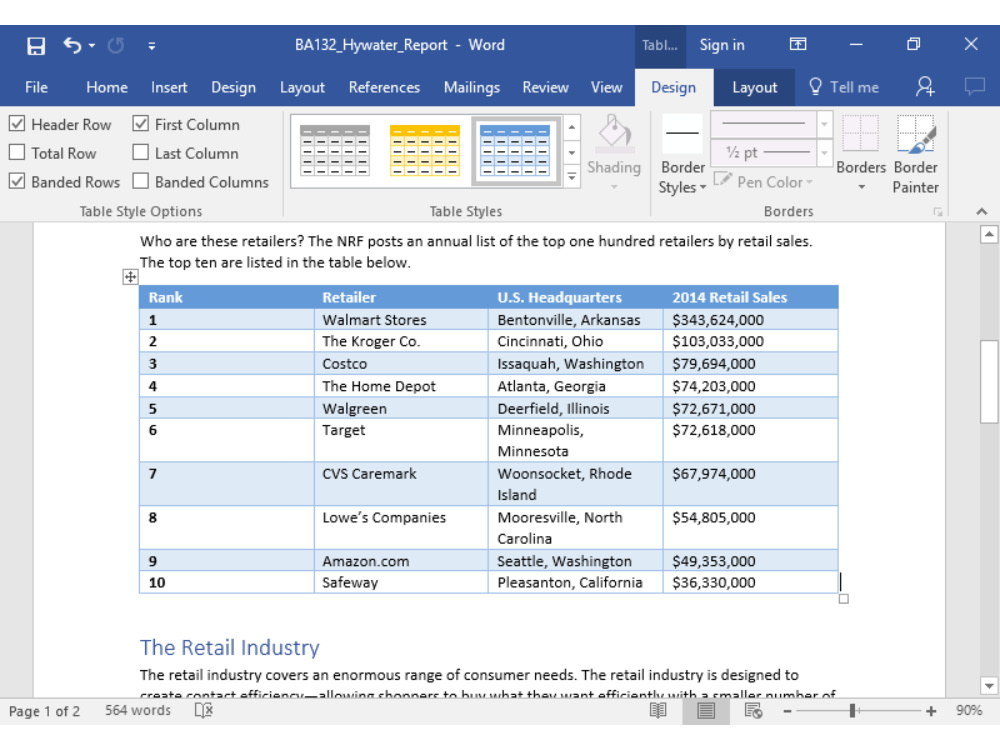The image size is (1000, 750).
Task: Show previous row of table styles
Action: click(x=572, y=128)
